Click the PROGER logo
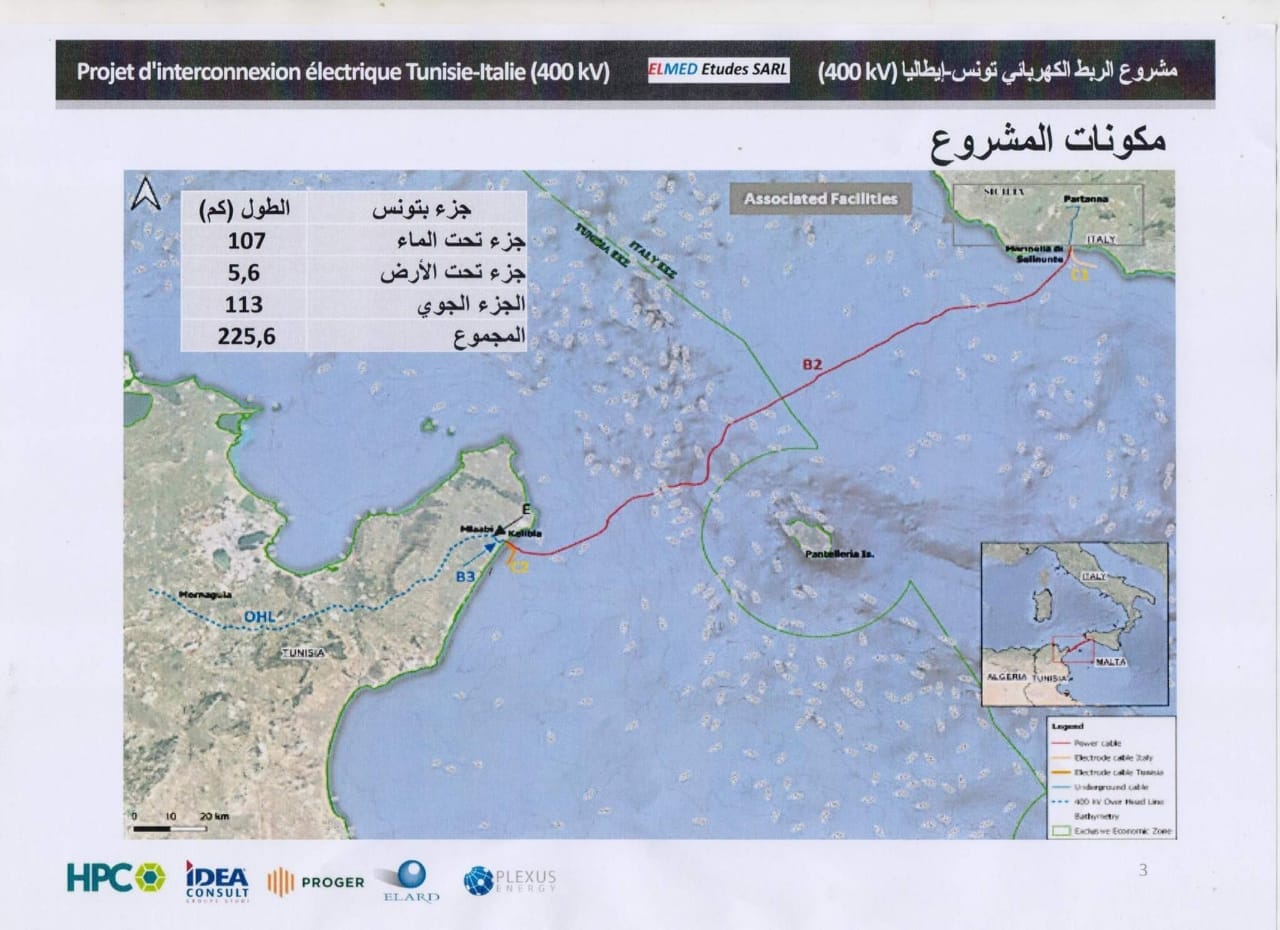 (x=316, y=881)
